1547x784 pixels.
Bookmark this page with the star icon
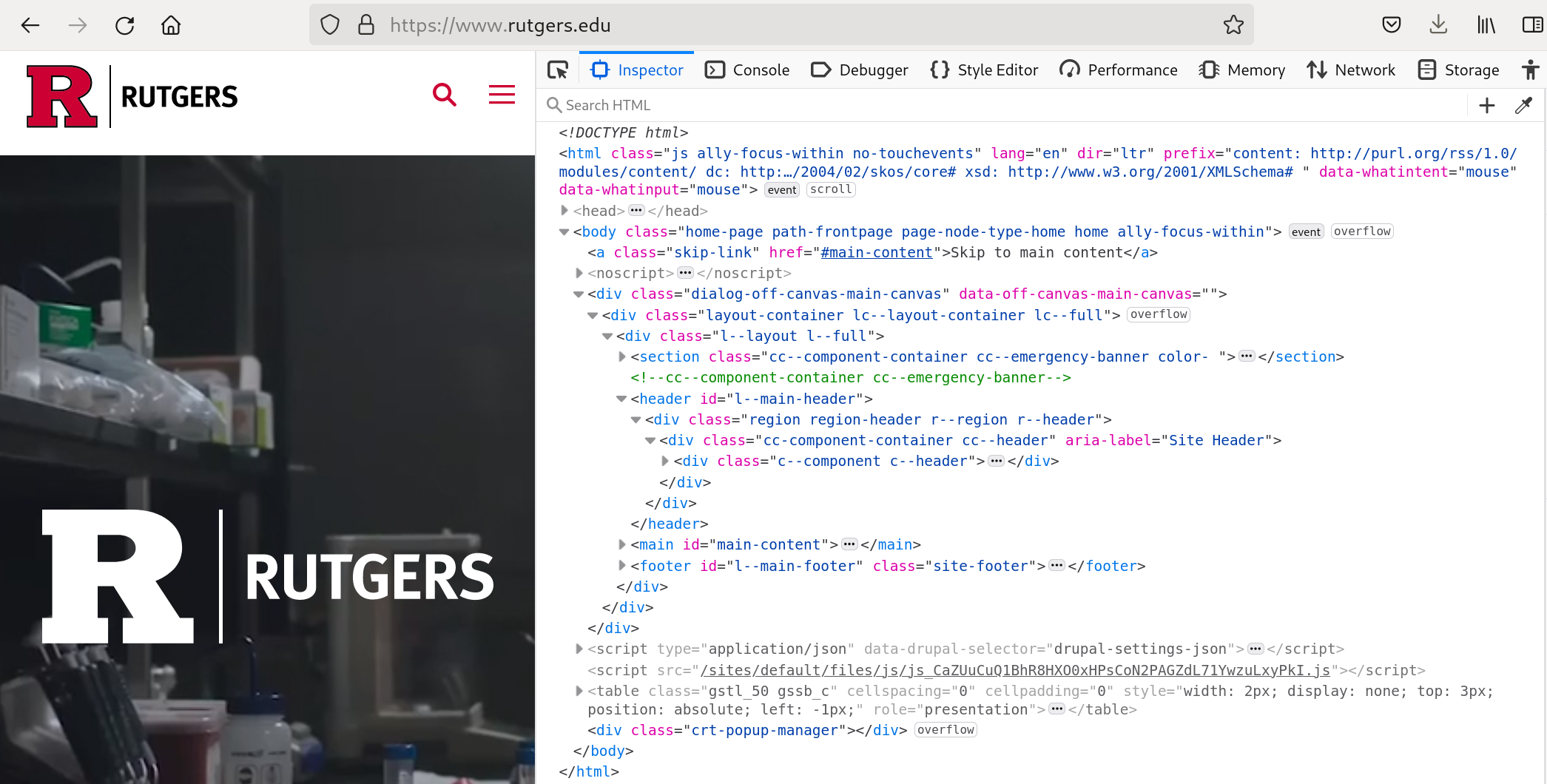pos(1233,25)
